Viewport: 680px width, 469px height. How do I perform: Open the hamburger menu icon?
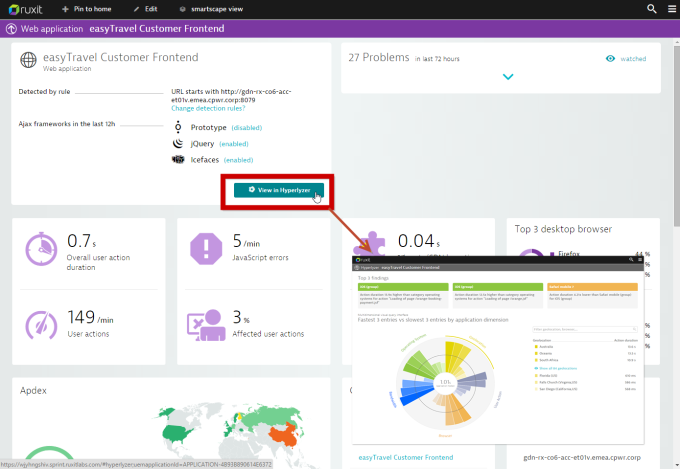pos(672,9)
